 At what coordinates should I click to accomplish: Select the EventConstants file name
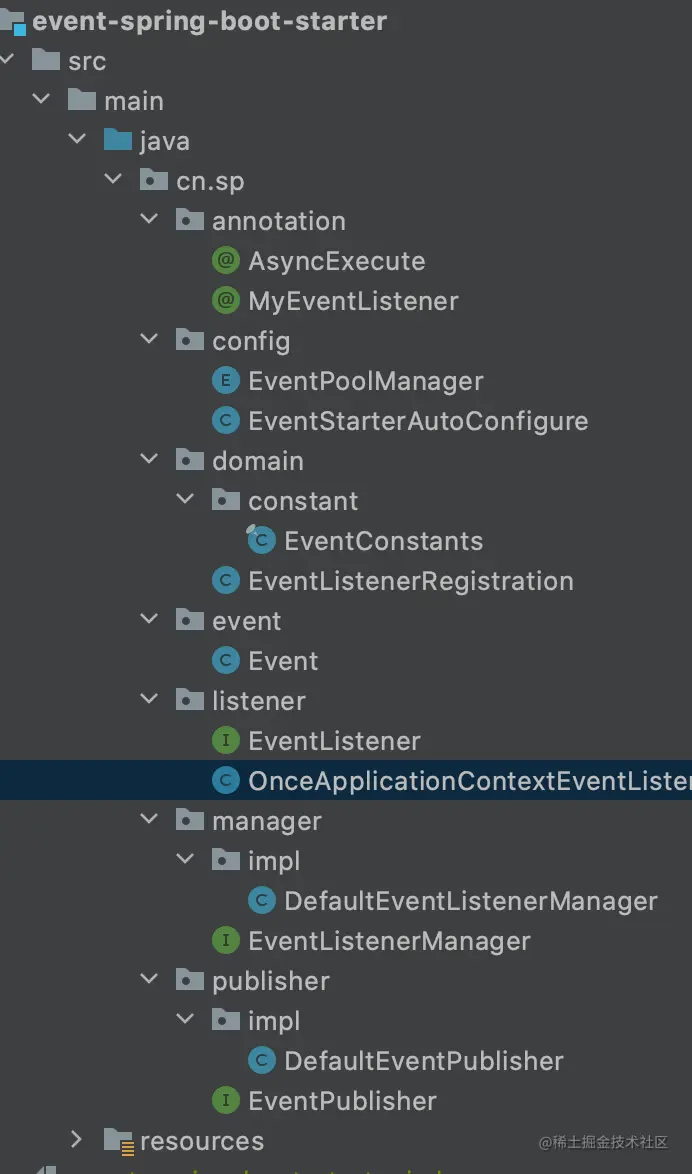point(384,541)
